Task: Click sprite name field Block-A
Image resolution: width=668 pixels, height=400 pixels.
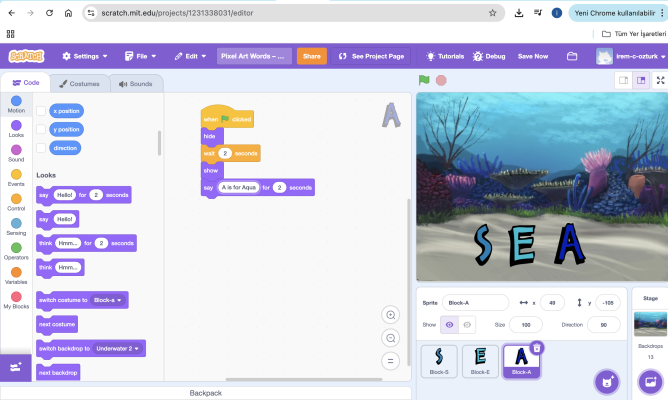Action: (x=475, y=303)
